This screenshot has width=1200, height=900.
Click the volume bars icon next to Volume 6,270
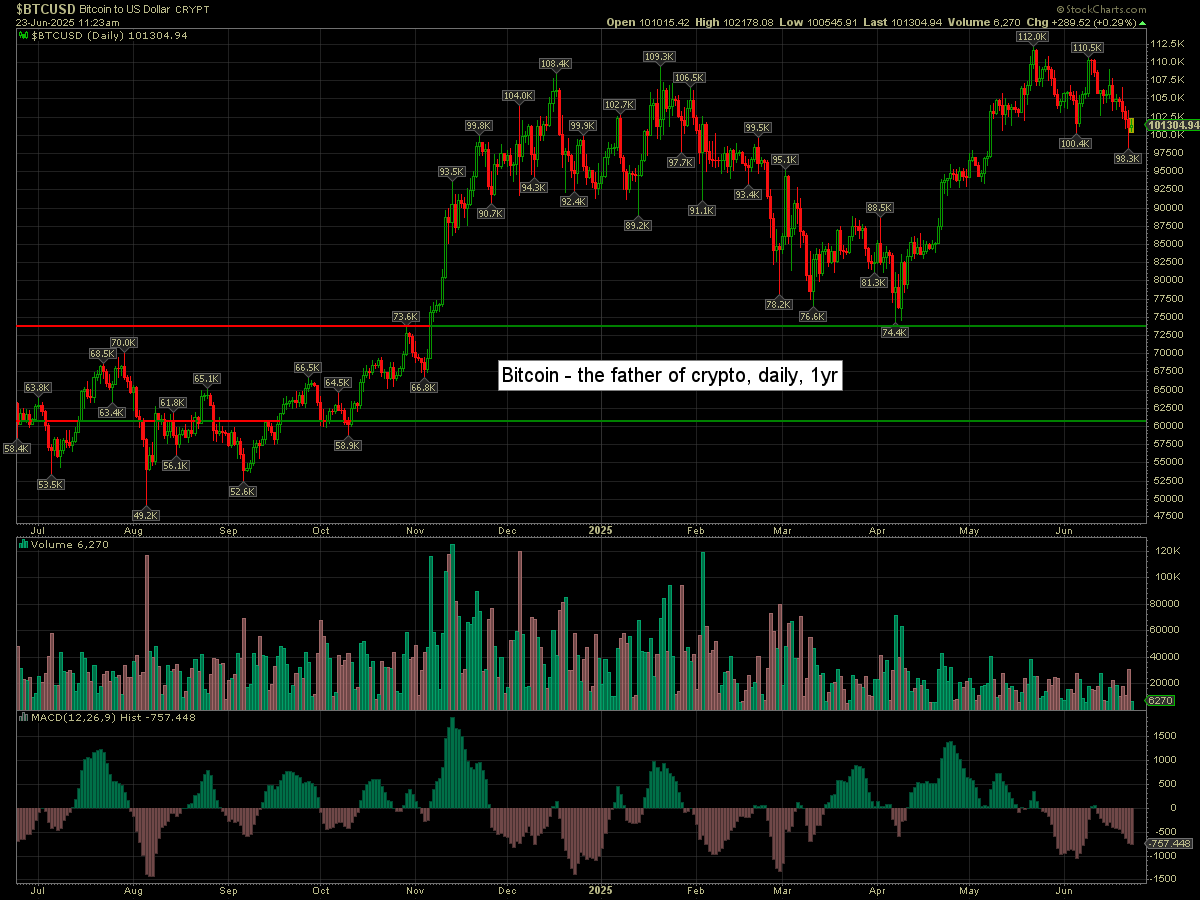(25, 545)
